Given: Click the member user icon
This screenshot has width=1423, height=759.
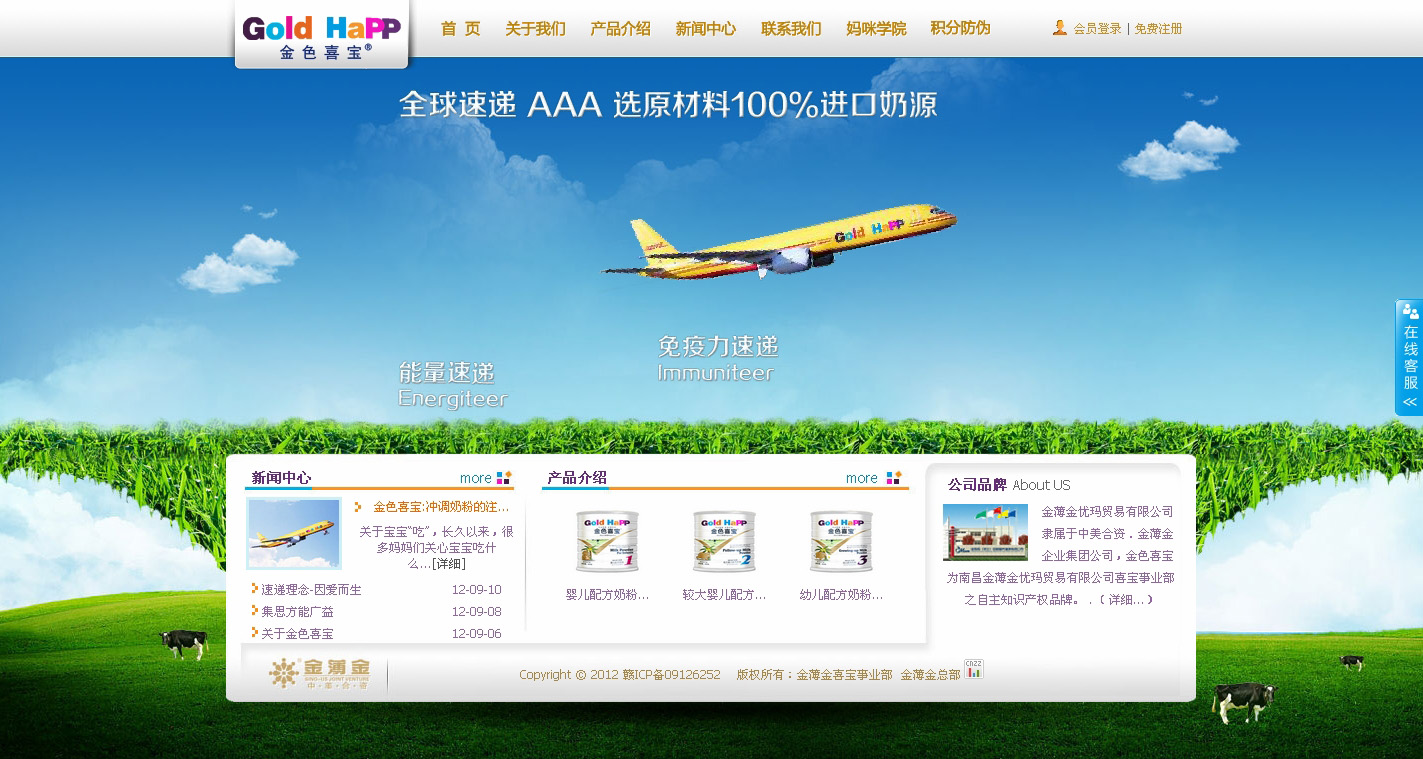Looking at the screenshot, I should point(1060,28).
